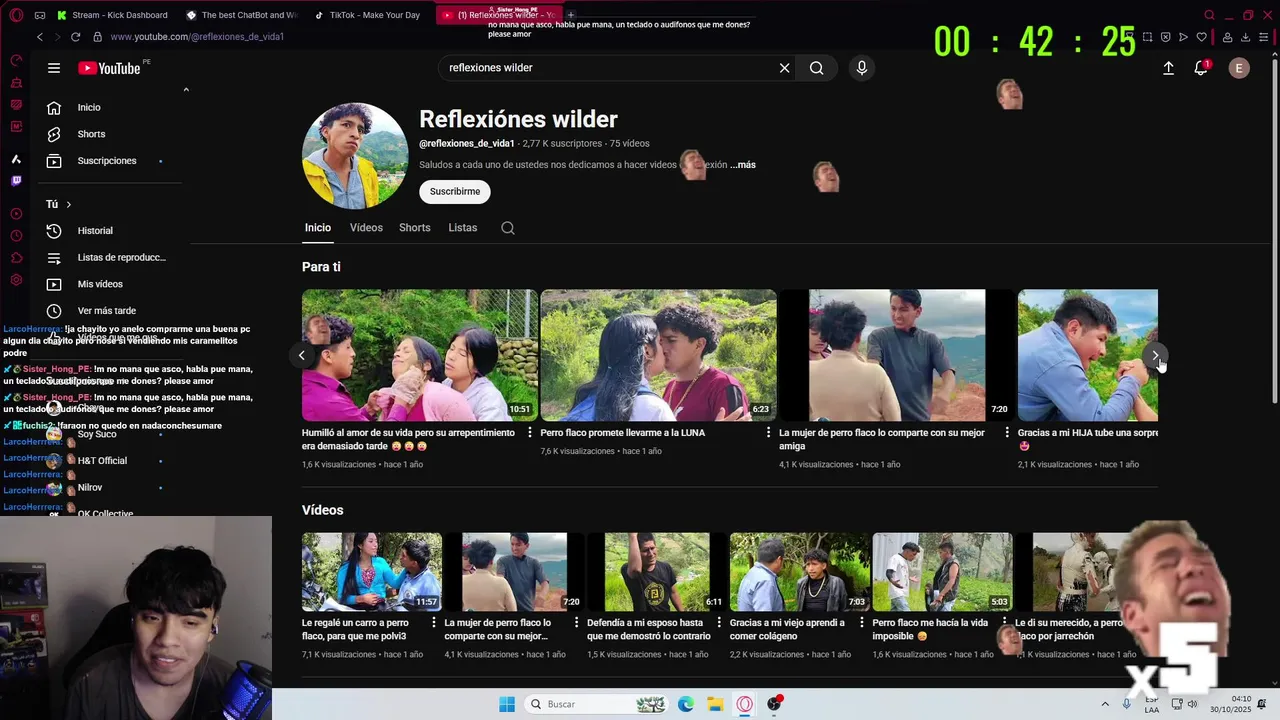The width and height of the screenshot is (1280, 720).
Task: Show hidden system tray icons
Action: (x=1105, y=704)
